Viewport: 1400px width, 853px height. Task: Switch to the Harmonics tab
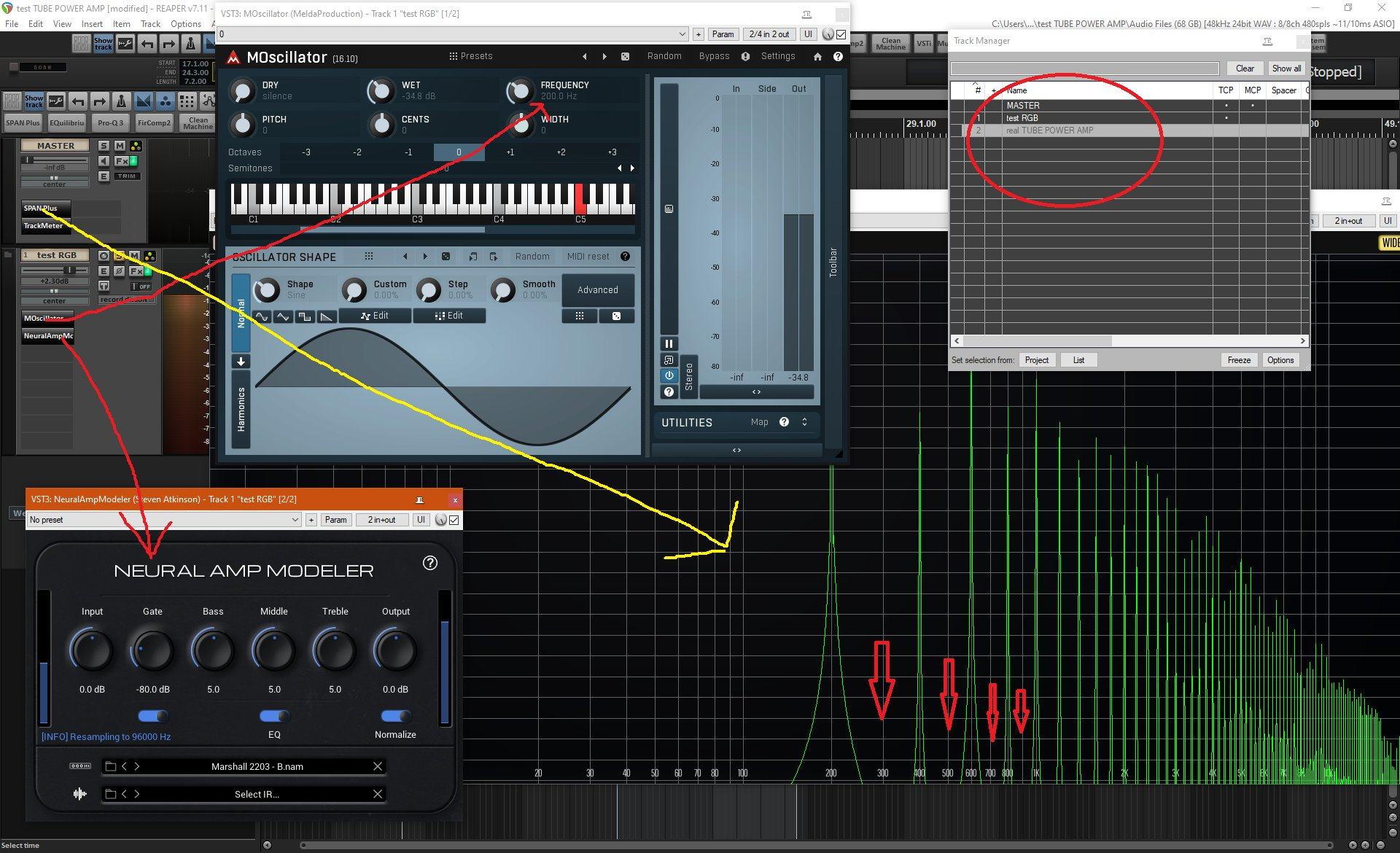(x=241, y=409)
